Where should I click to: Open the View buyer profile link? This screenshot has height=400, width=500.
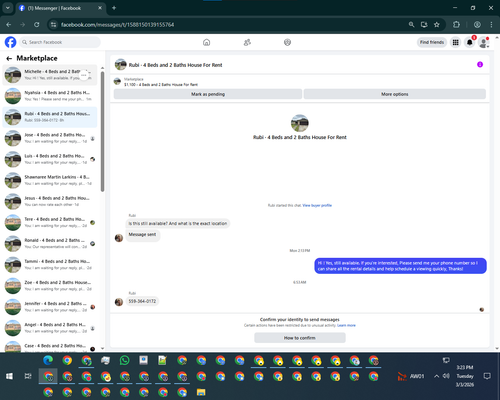click(x=317, y=205)
